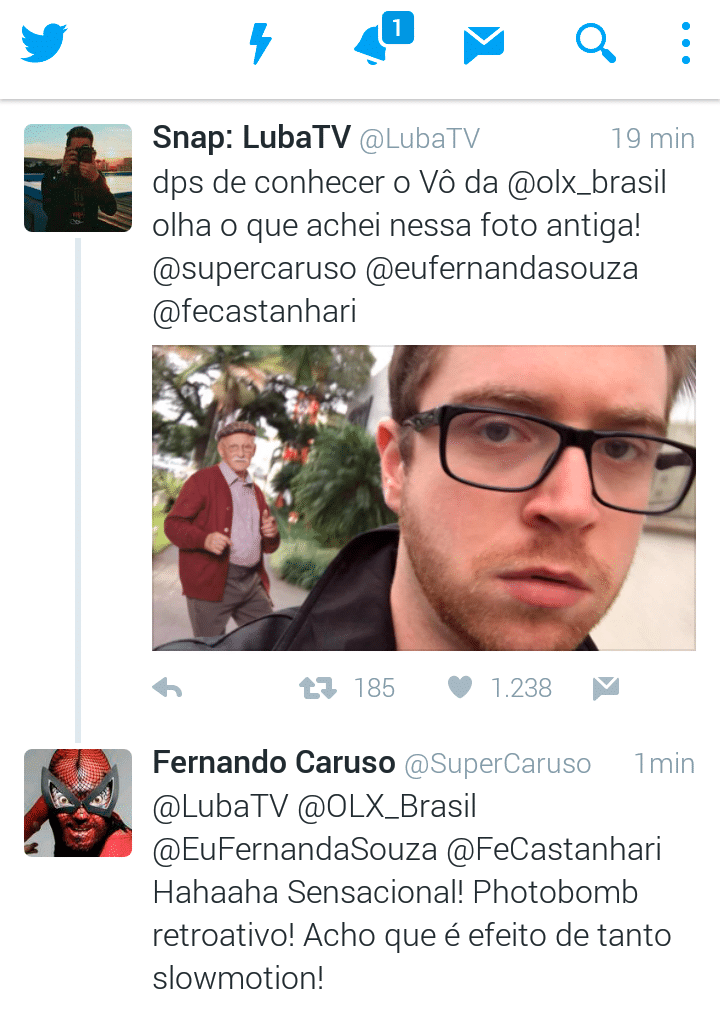Image resolution: width=720 pixels, height=1018 pixels.
Task: Open Fernando Caruso display name
Action: pos(274,762)
